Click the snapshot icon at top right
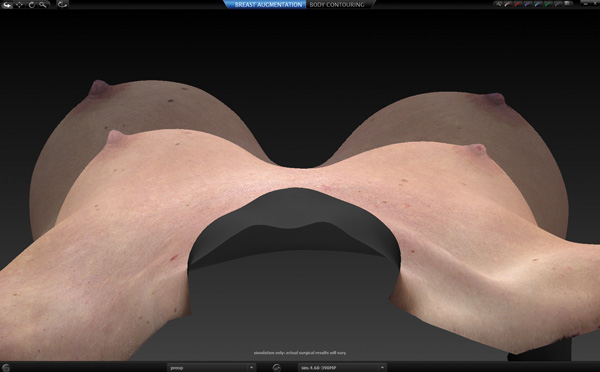The image size is (600, 372). (x=569, y=4)
